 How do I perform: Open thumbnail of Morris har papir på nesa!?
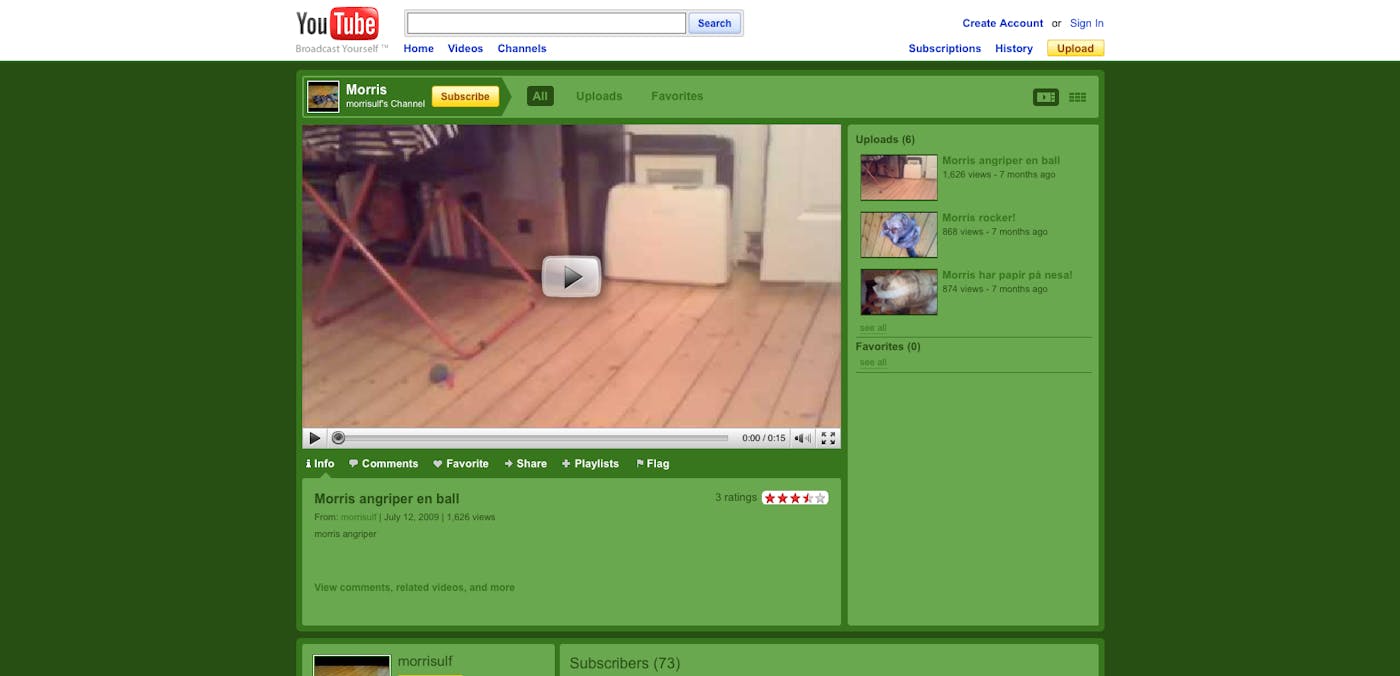tap(899, 292)
